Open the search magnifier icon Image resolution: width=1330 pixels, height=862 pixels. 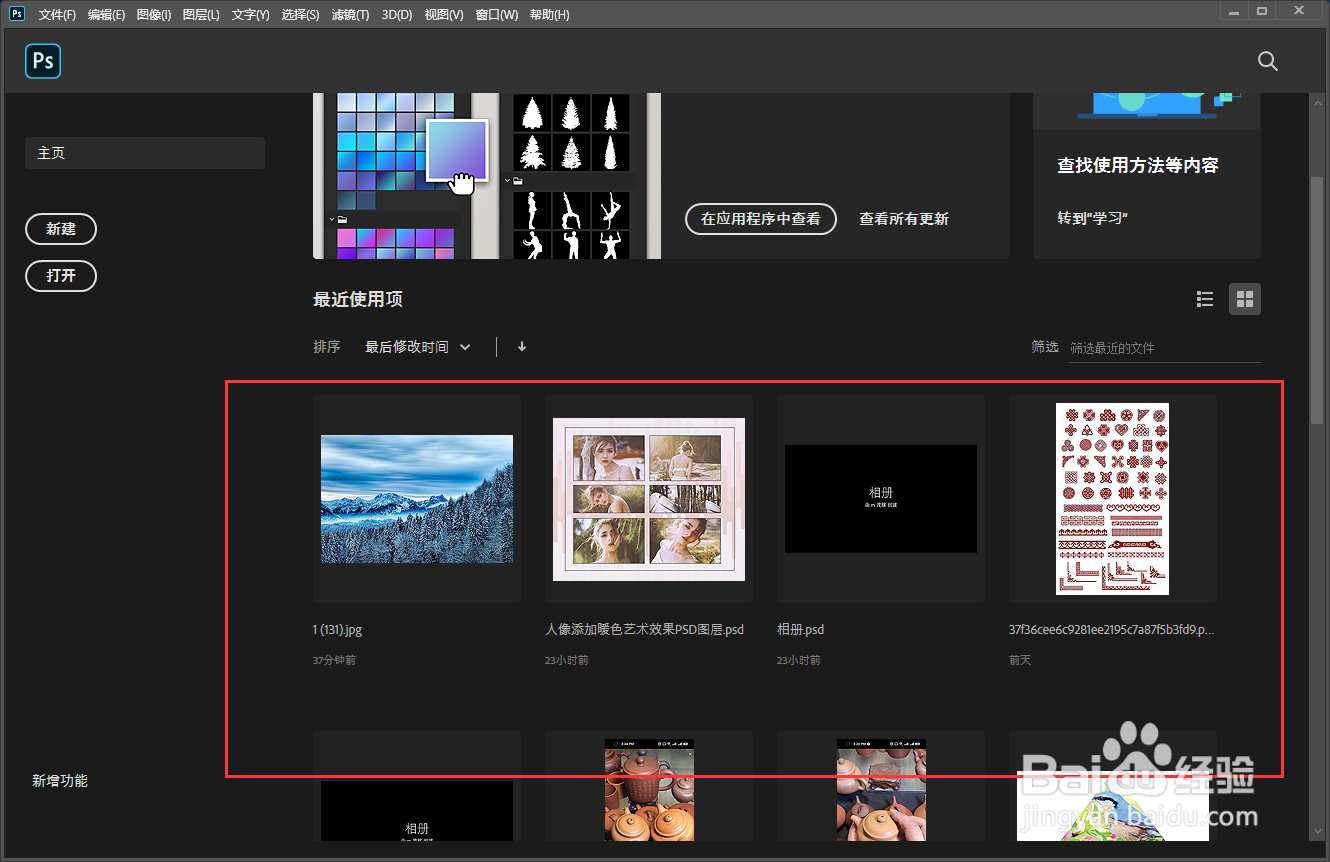pos(1268,61)
